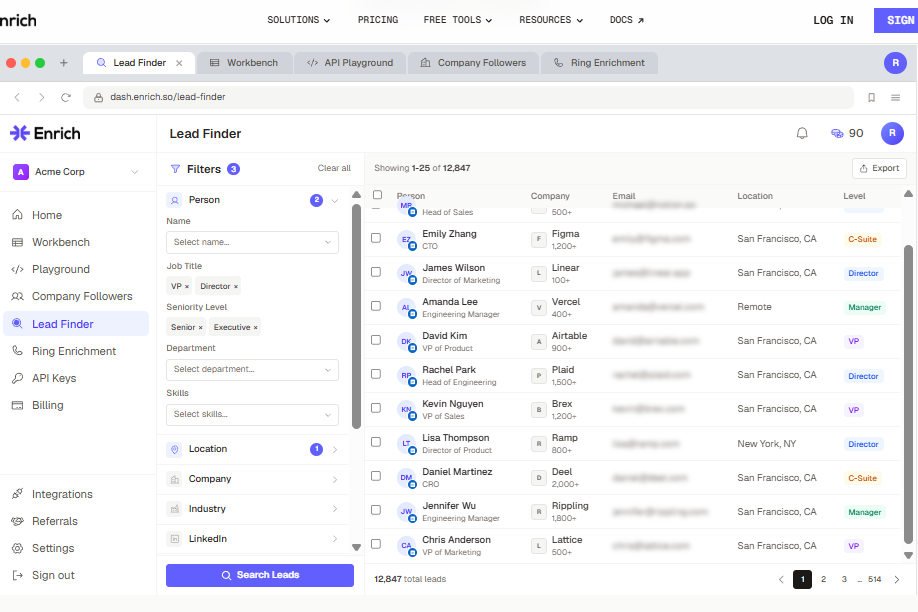Image resolution: width=918 pixels, height=612 pixels.
Task: Select Daniel Martinez's row checkbox
Action: coord(376,476)
